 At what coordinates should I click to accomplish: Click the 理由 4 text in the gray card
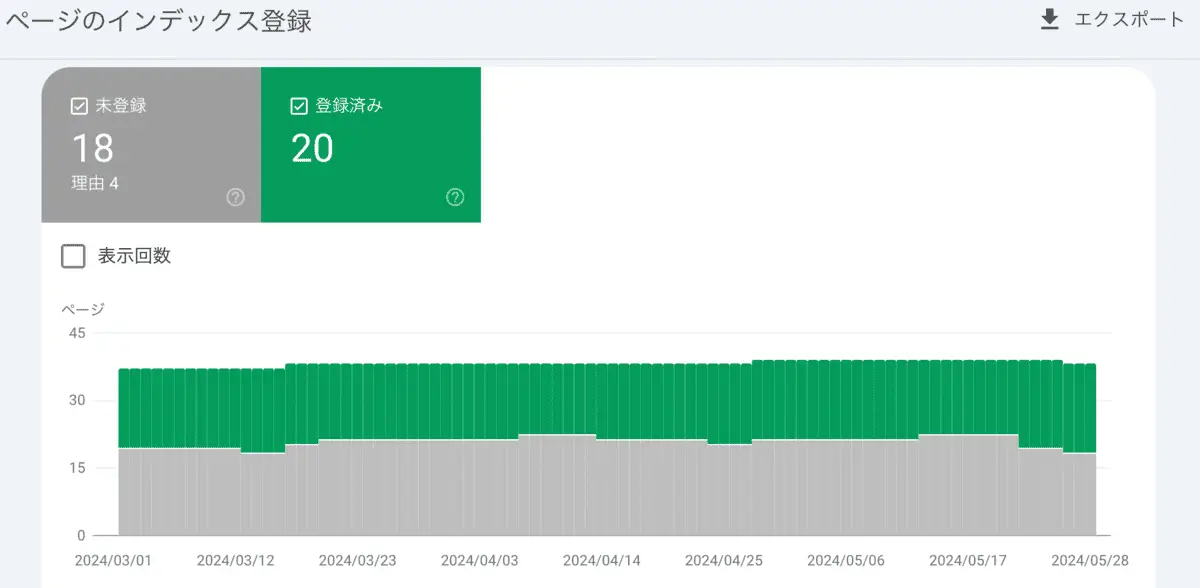click(95, 184)
